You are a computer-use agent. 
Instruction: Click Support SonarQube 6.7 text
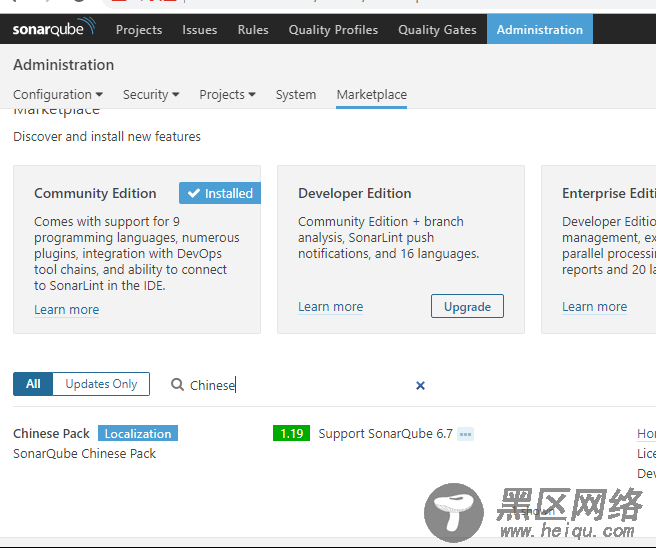pos(385,434)
